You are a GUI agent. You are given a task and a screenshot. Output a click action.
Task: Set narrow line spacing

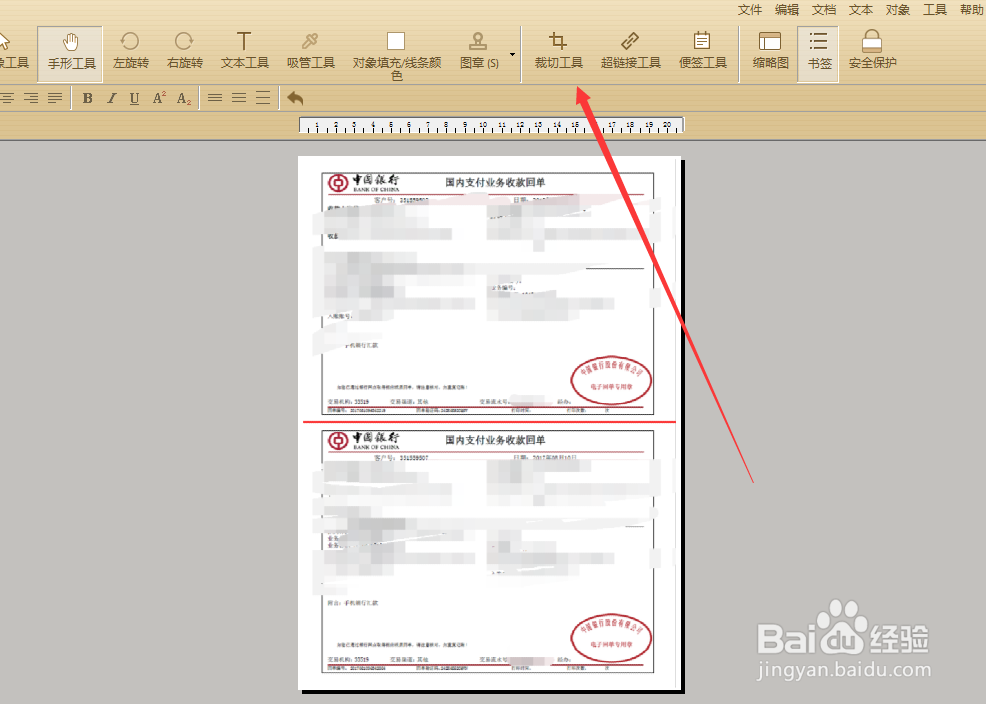pos(215,98)
